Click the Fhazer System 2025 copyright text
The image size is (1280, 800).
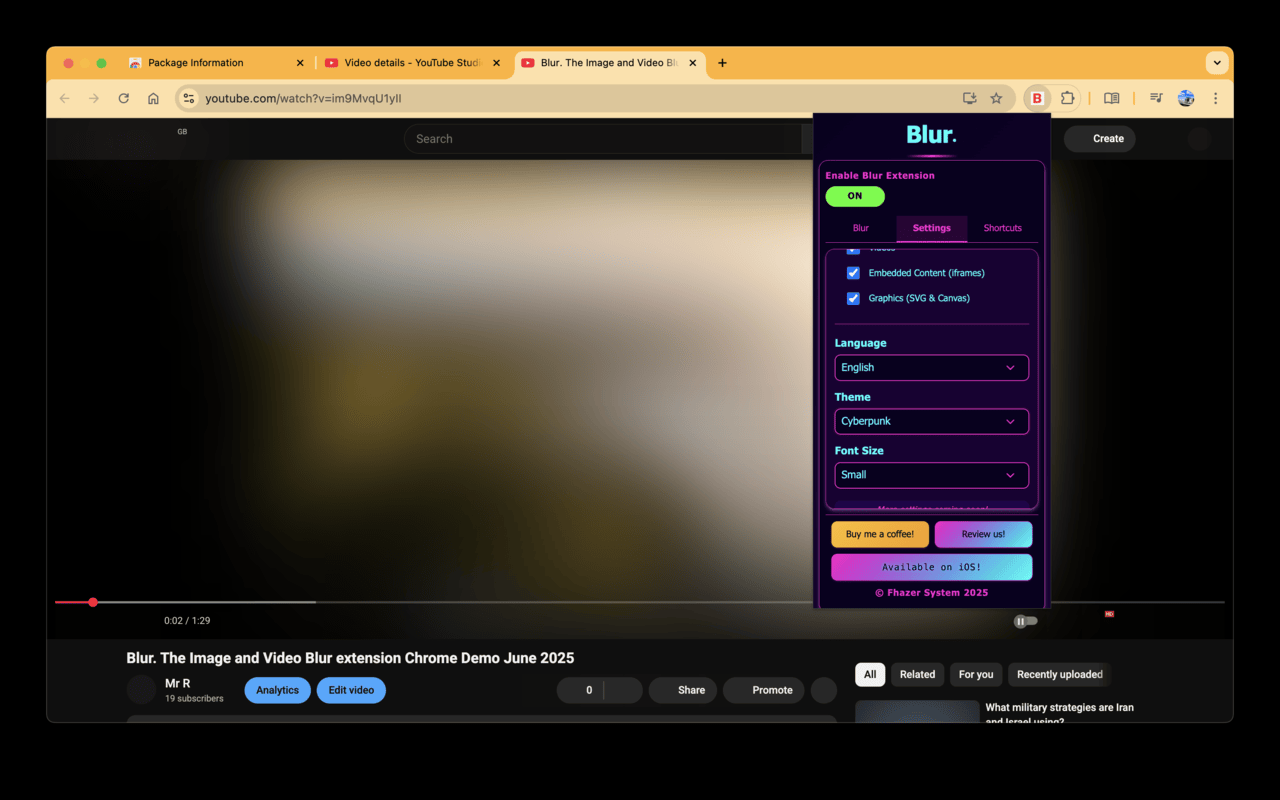932,592
